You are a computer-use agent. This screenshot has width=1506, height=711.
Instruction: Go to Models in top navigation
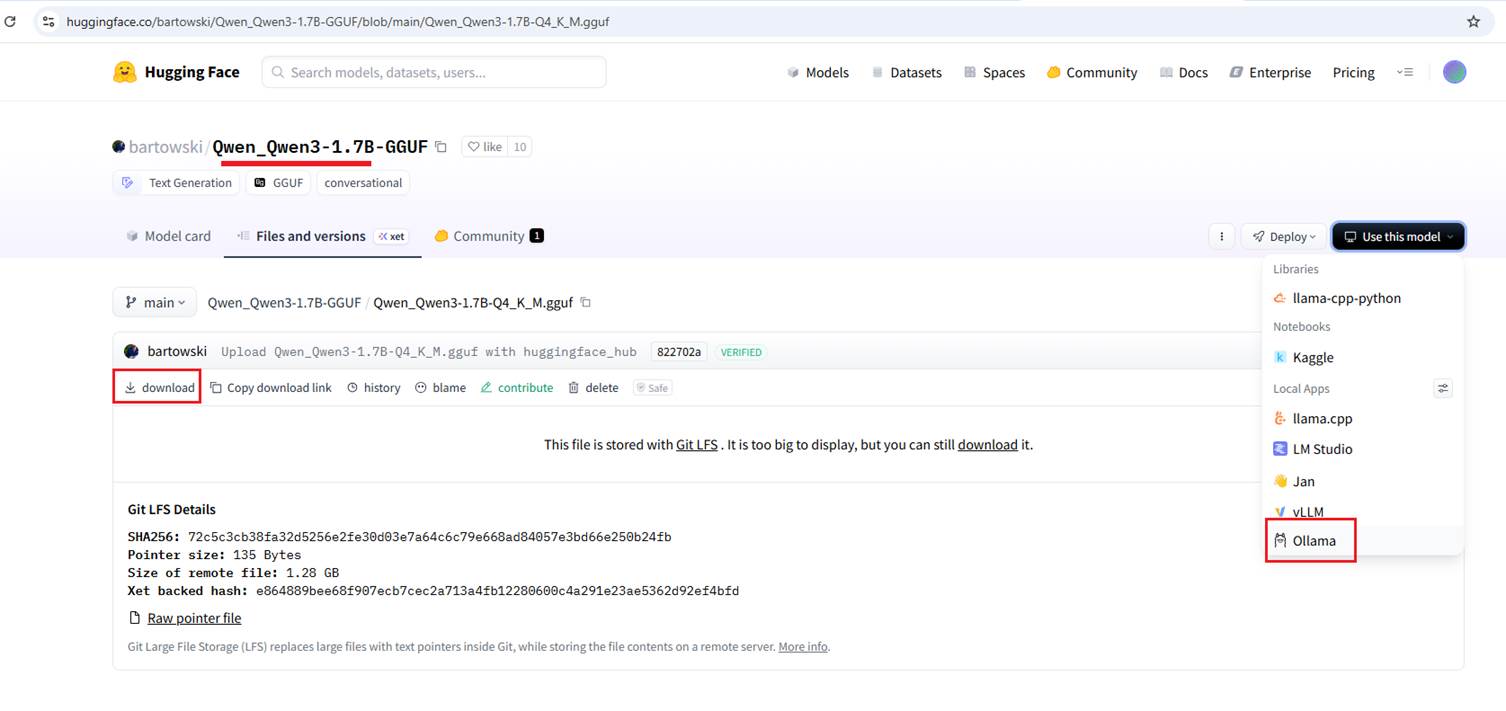click(818, 72)
